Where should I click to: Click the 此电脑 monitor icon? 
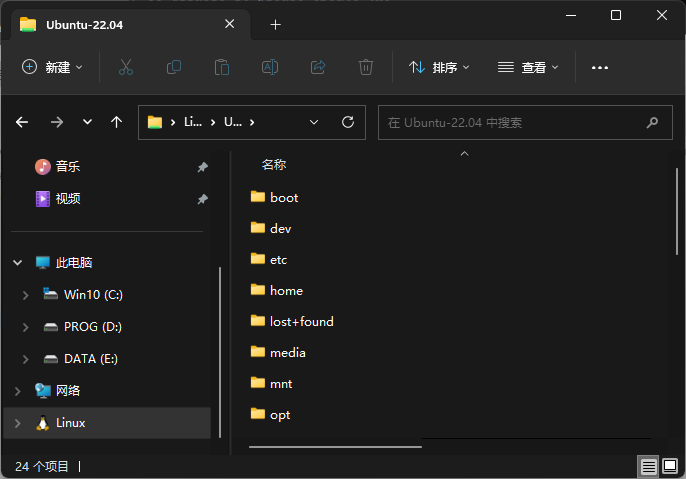[x=42, y=262]
